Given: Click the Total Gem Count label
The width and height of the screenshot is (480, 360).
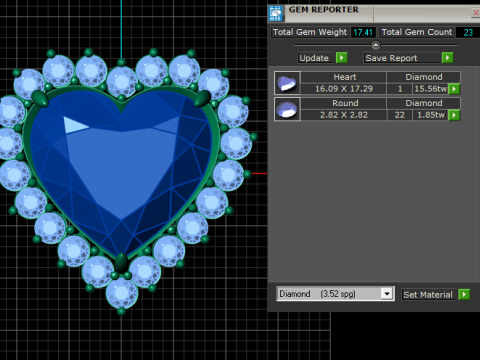Looking at the screenshot, I should [x=417, y=32].
